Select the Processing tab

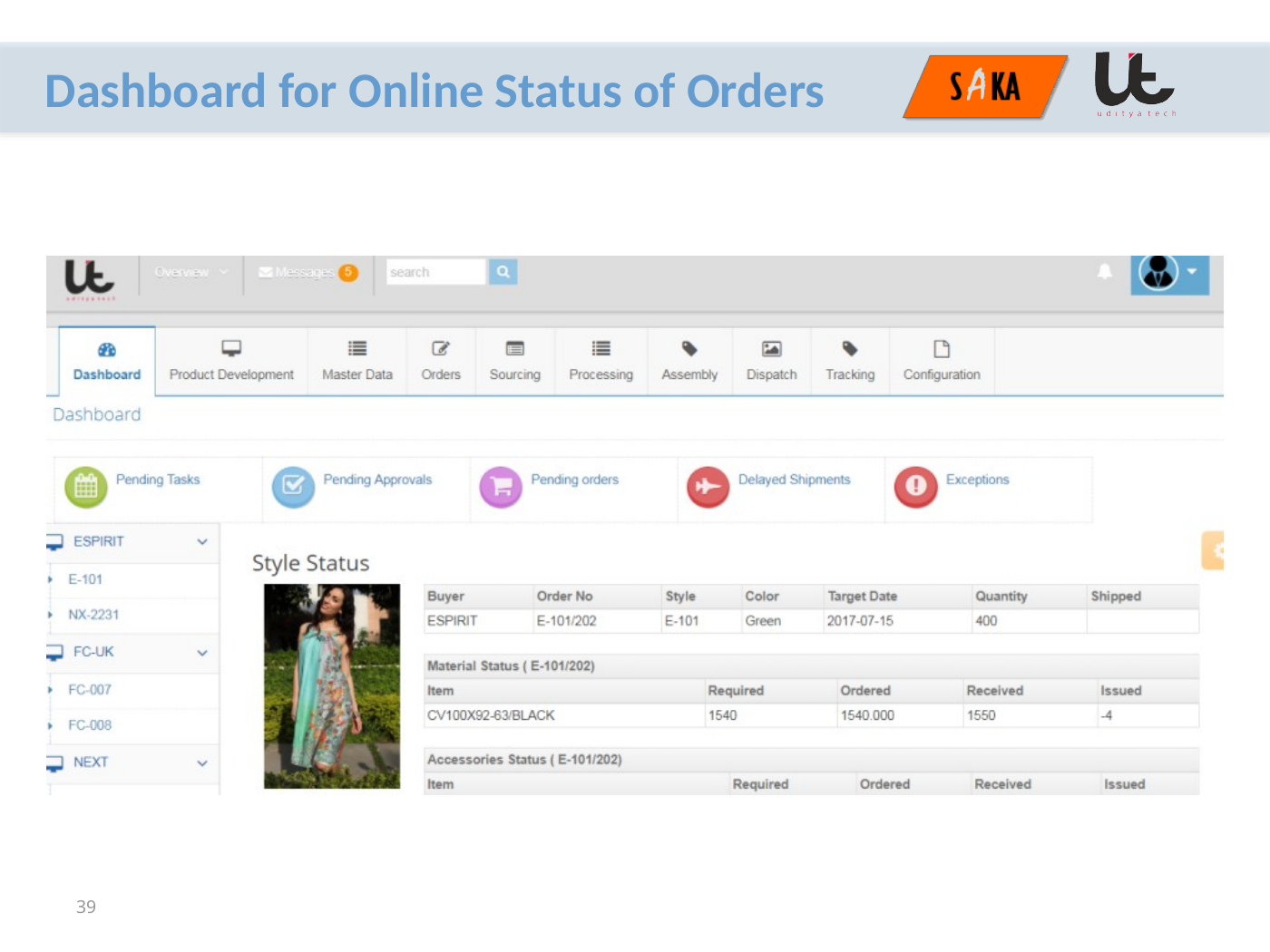click(601, 361)
